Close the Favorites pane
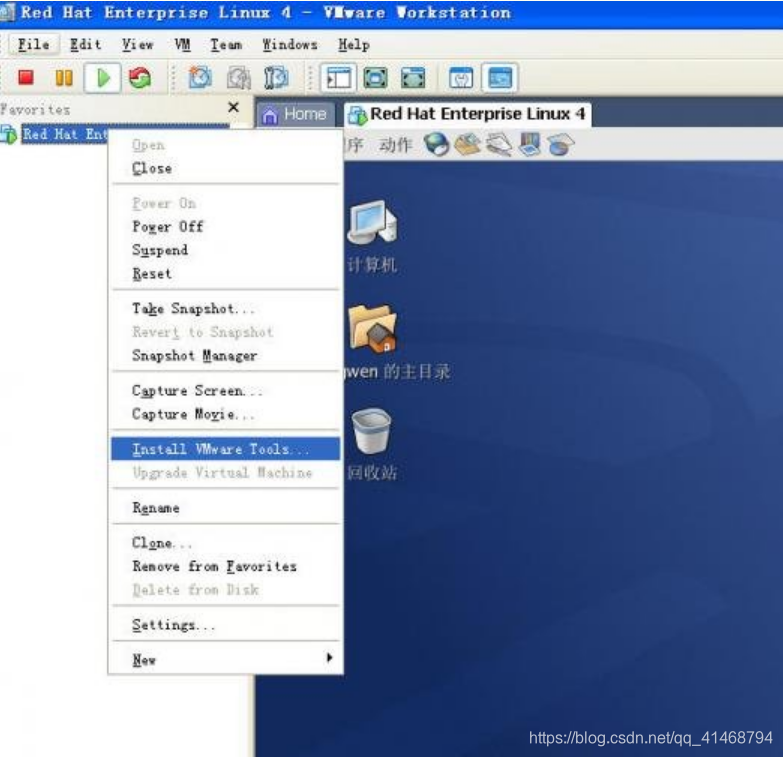This screenshot has width=783, height=757. pyautogui.click(x=233, y=107)
